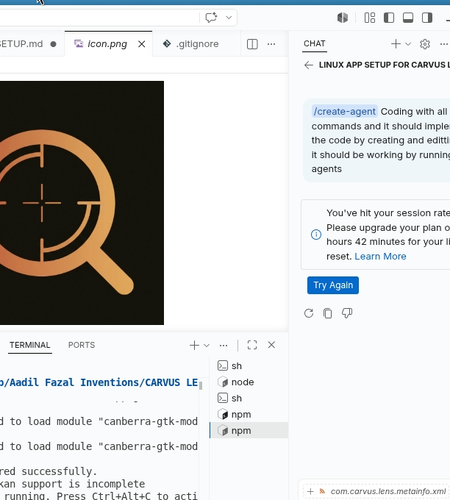The width and height of the screenshot is (450, 500).
Task: Expand the terminal launch profile dropdown
Action: click(207, 345)
